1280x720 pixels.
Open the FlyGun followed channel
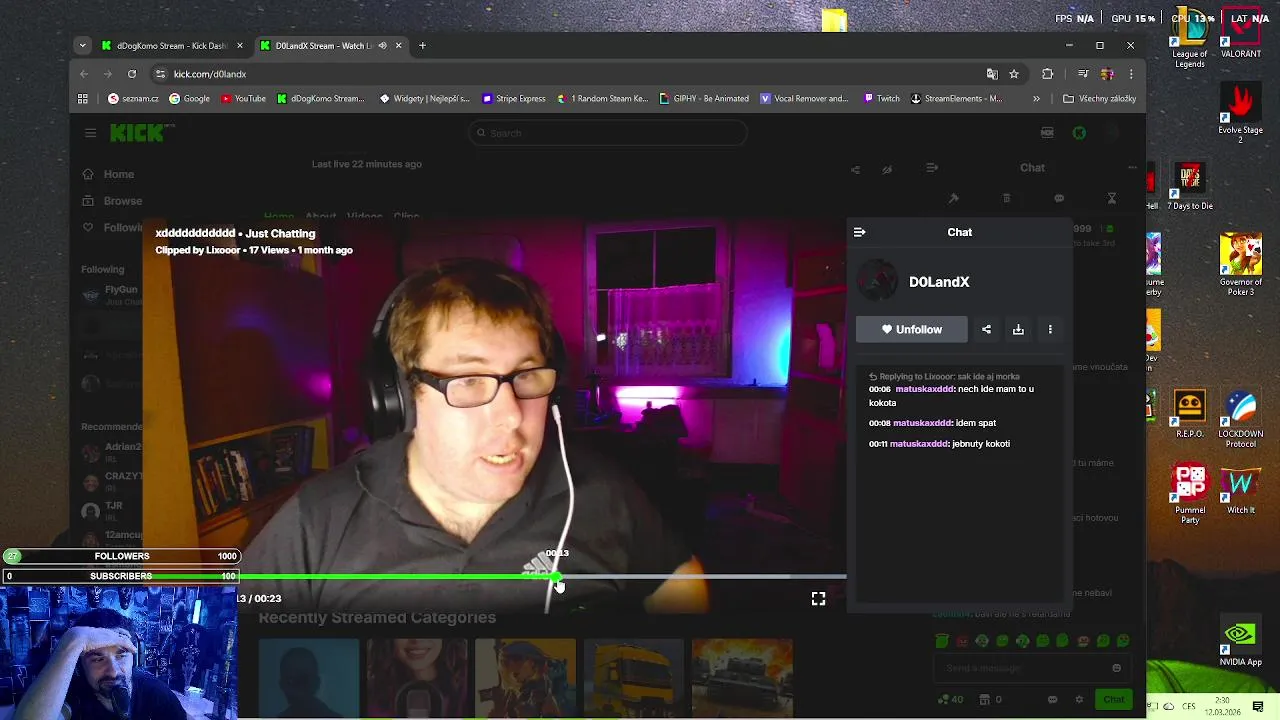tap(110, 294)
